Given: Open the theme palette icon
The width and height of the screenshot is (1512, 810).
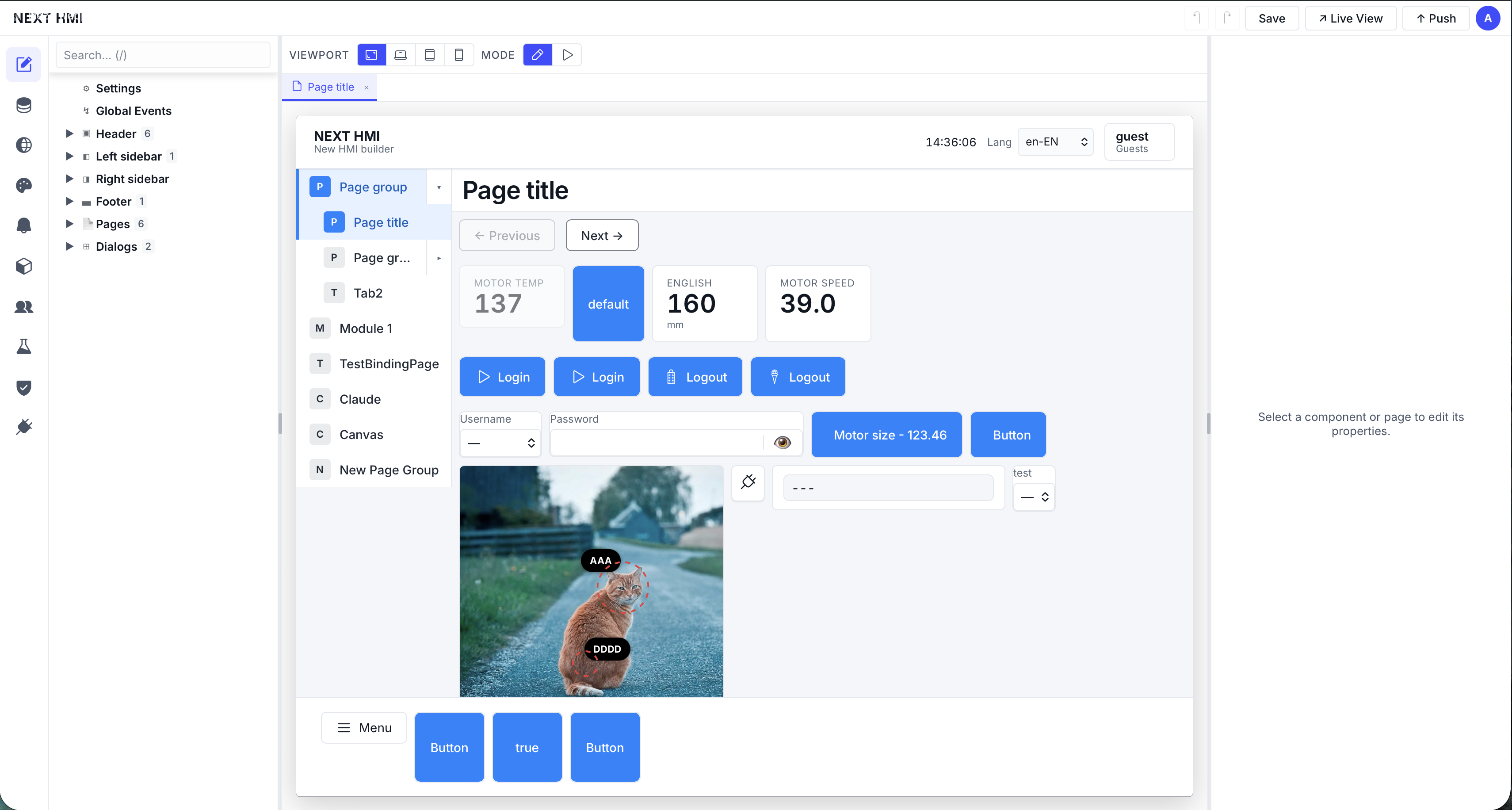Looking at the screenshot, I should [23, 186].
